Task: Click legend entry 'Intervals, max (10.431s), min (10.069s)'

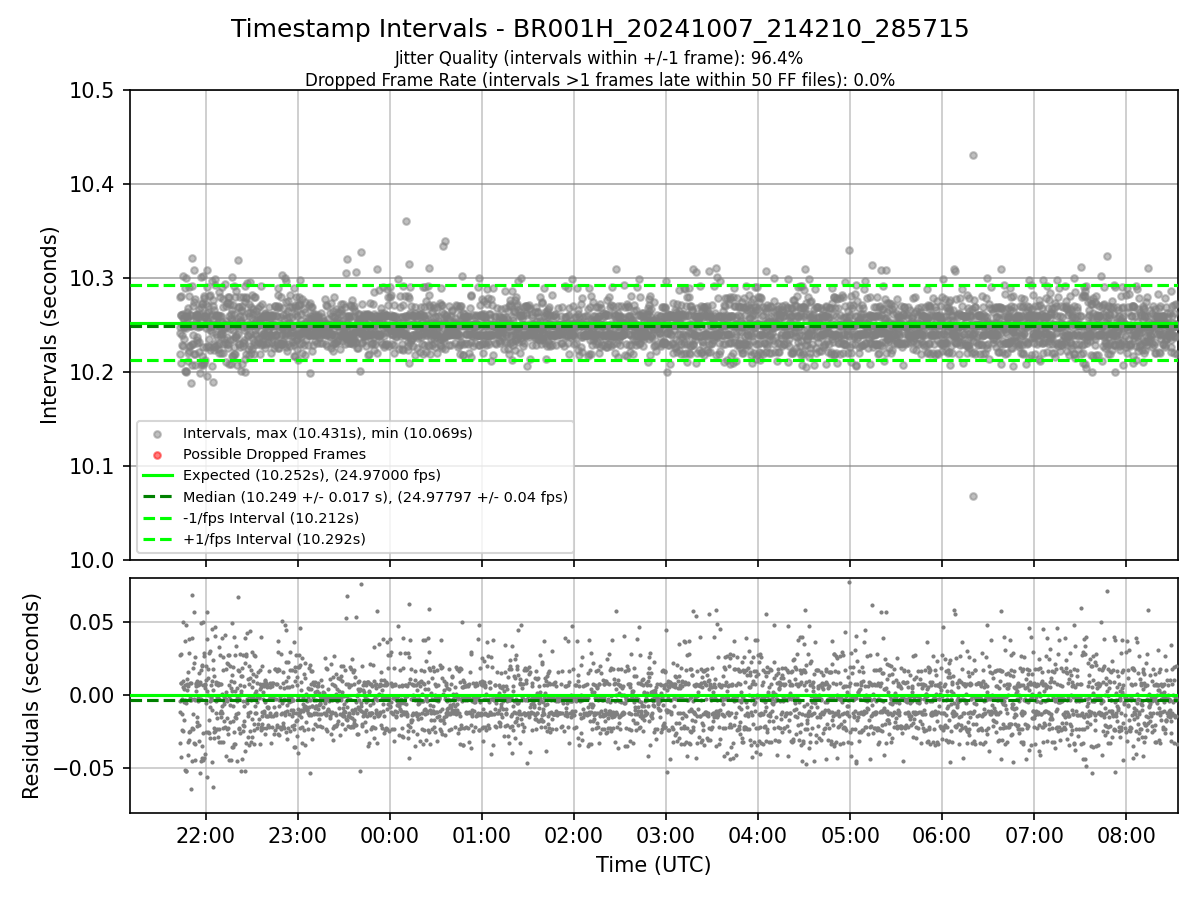Action: 327,433
